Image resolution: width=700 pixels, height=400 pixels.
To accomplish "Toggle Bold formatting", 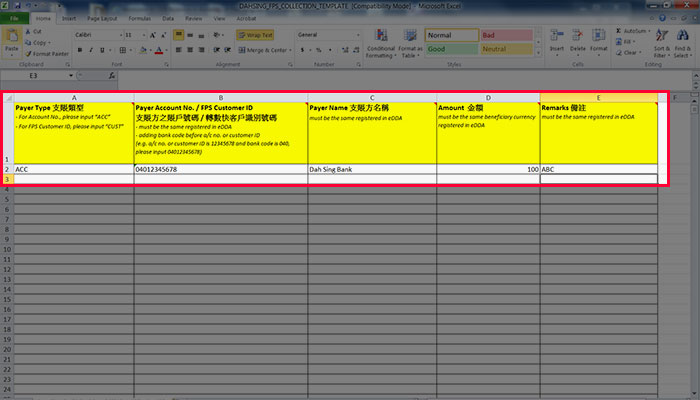I will pos(78,50).
